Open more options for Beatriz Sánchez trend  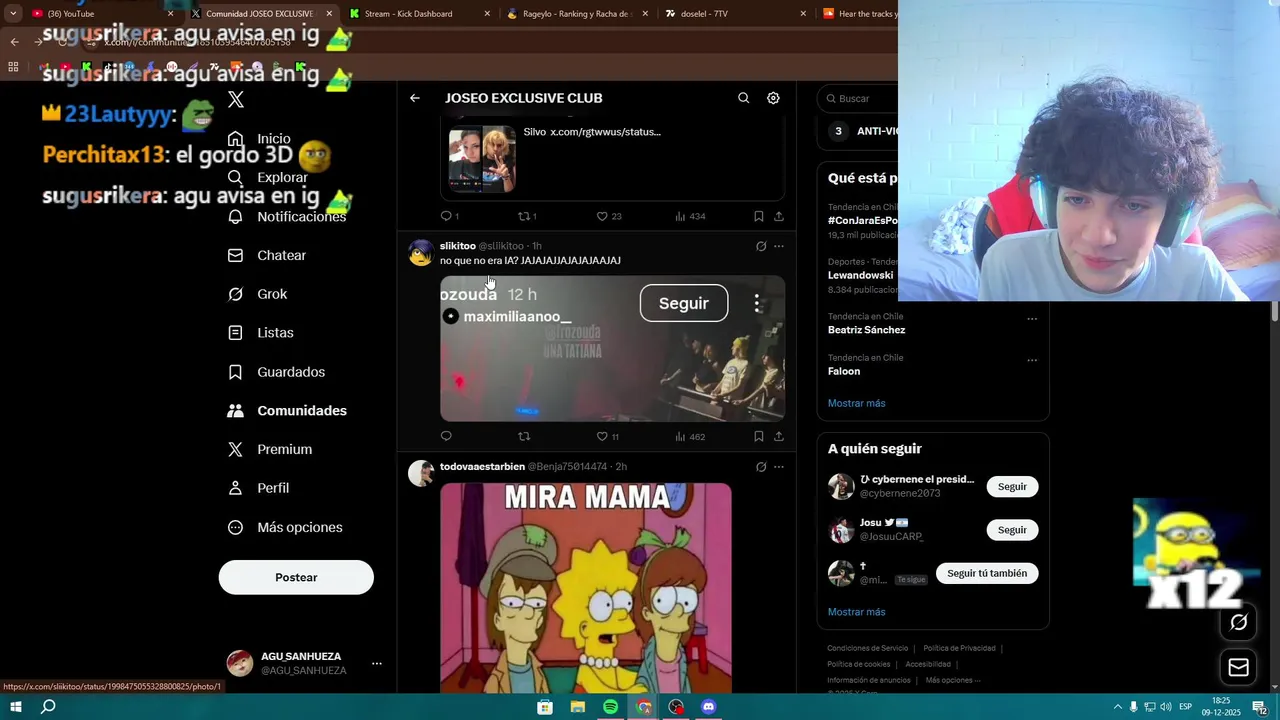tap(1032, 319)
